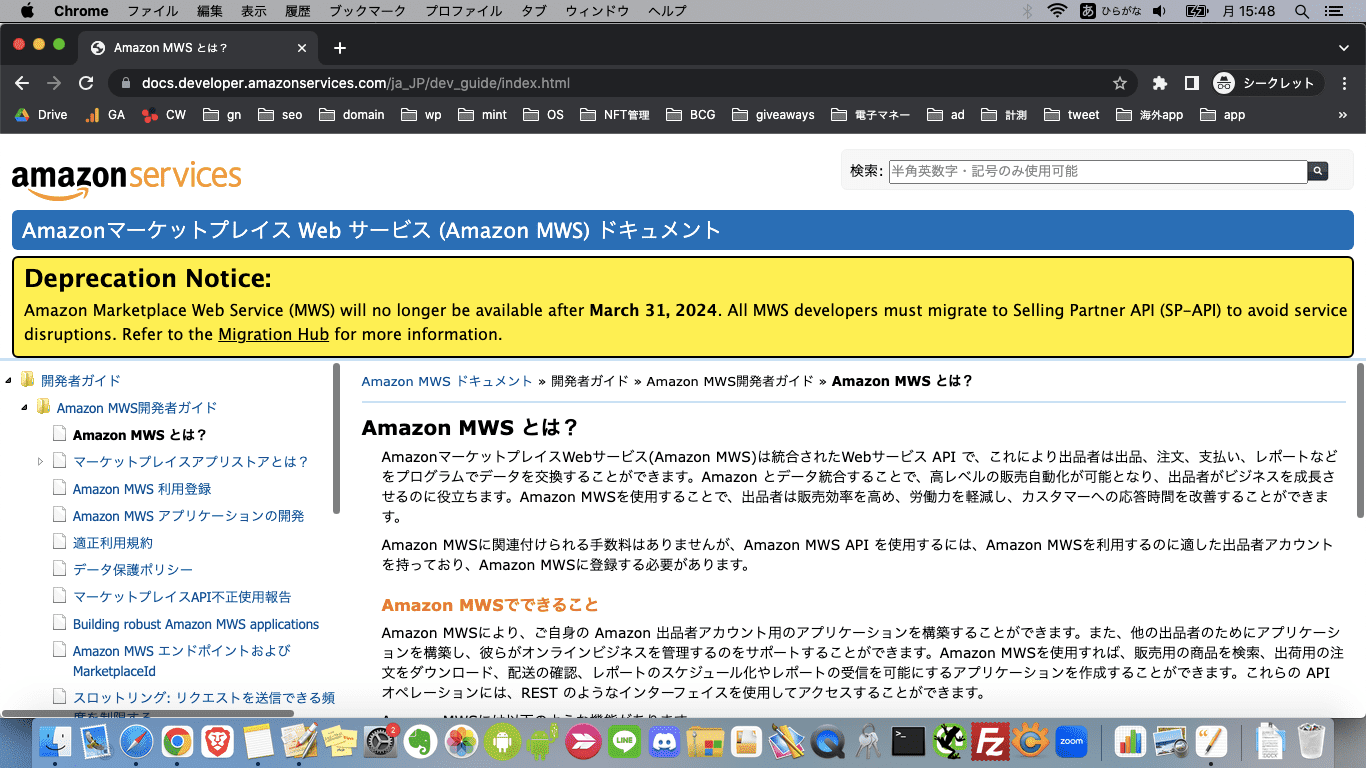
Task: Open the NFT管理 bookmarks folder
Action: coord(614,115)
